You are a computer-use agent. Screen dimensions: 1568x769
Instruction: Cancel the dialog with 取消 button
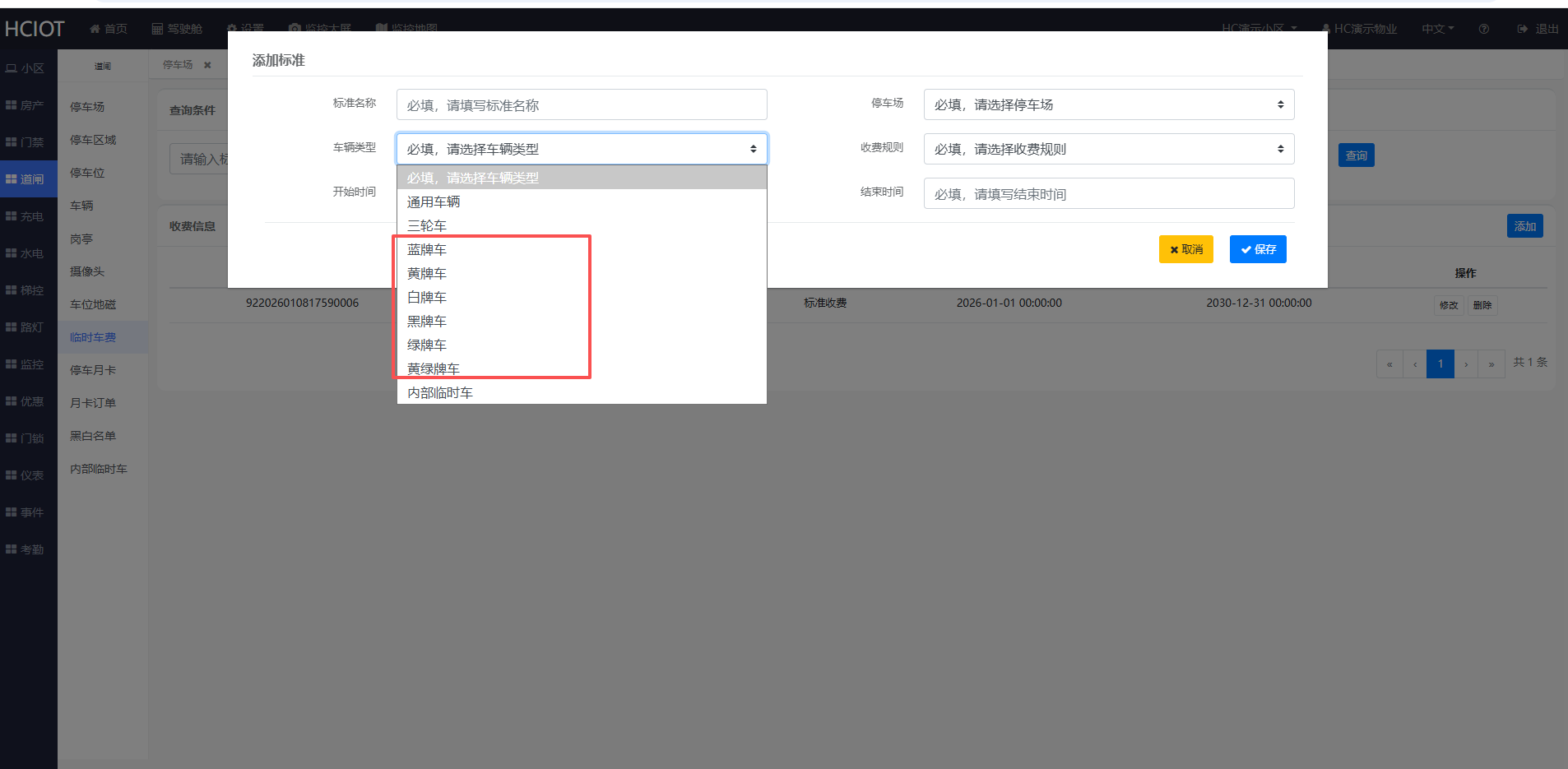coord(1185,249)
